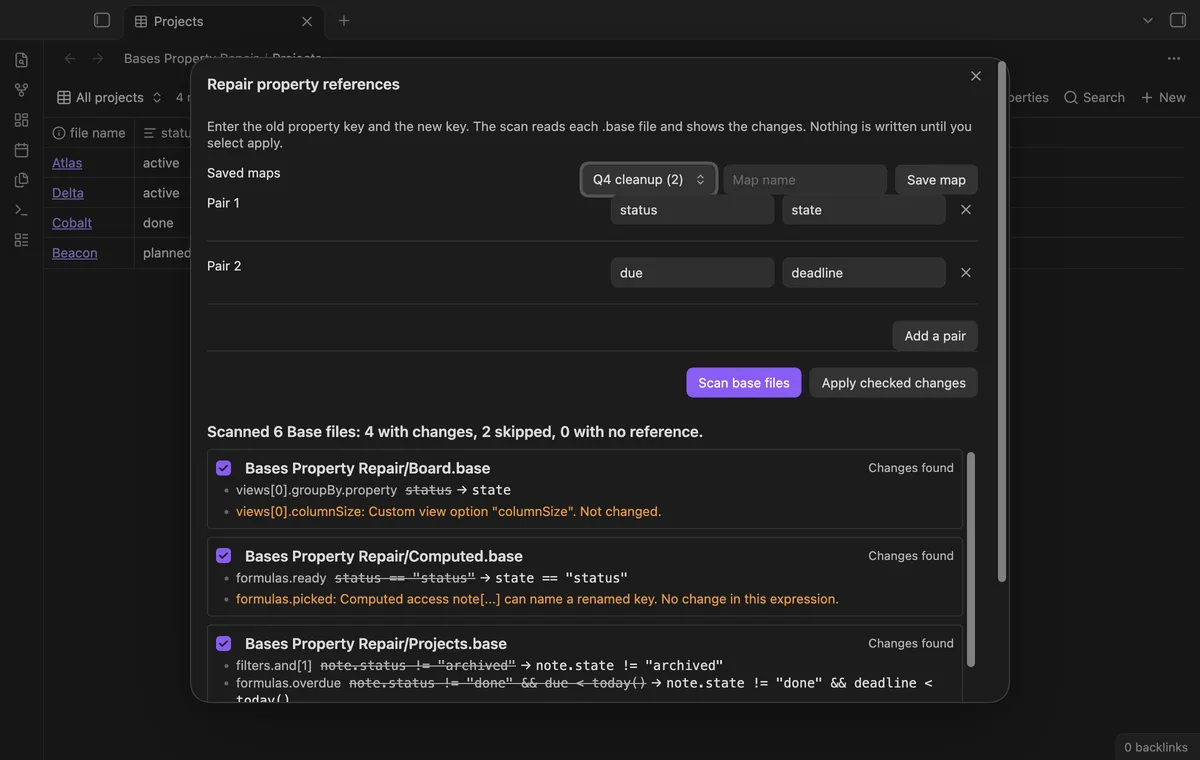1200x760 pixels.
Task: Open the three-dot more options menu
Action: tap(1174, 58)
